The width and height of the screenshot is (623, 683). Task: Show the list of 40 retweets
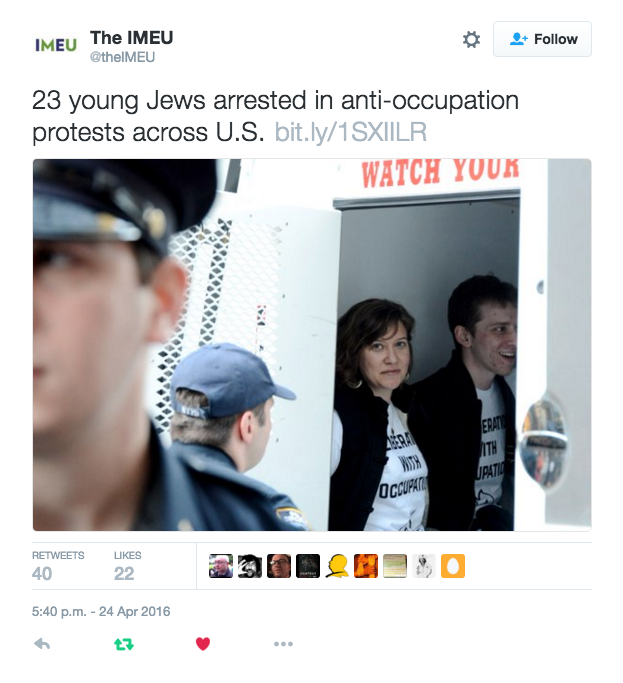[58, 566]
